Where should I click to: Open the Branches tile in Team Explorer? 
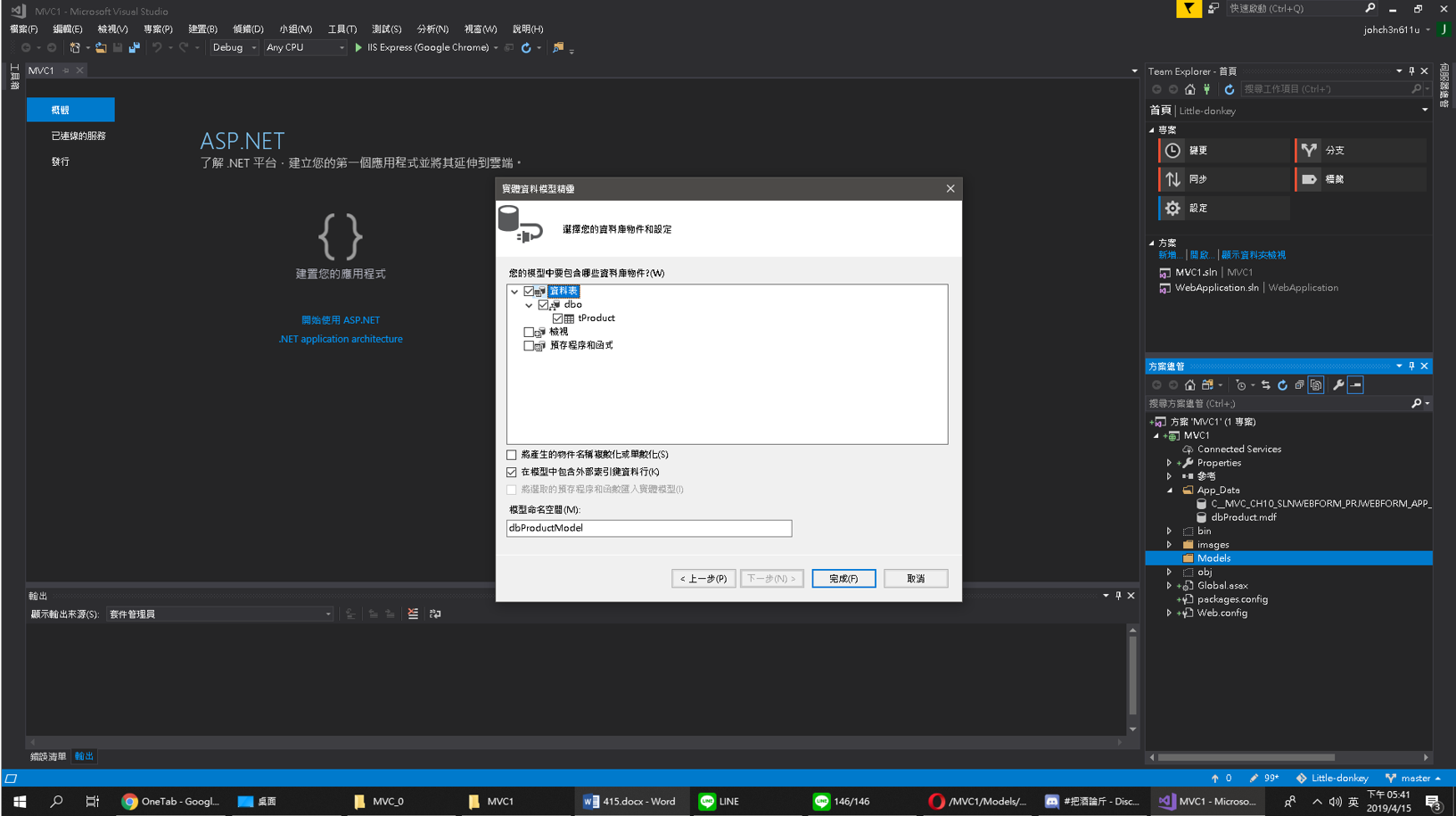[1360, 151]
